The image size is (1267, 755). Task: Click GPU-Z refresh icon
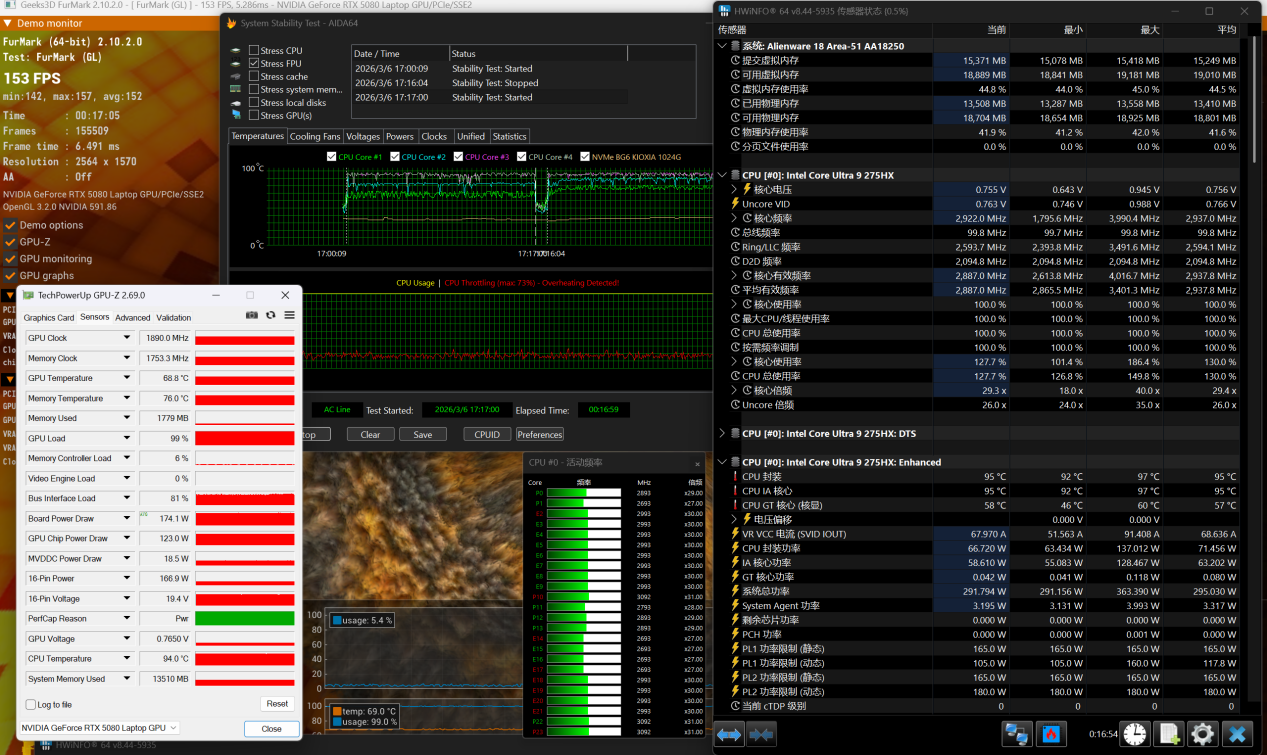tap(270, 315)
